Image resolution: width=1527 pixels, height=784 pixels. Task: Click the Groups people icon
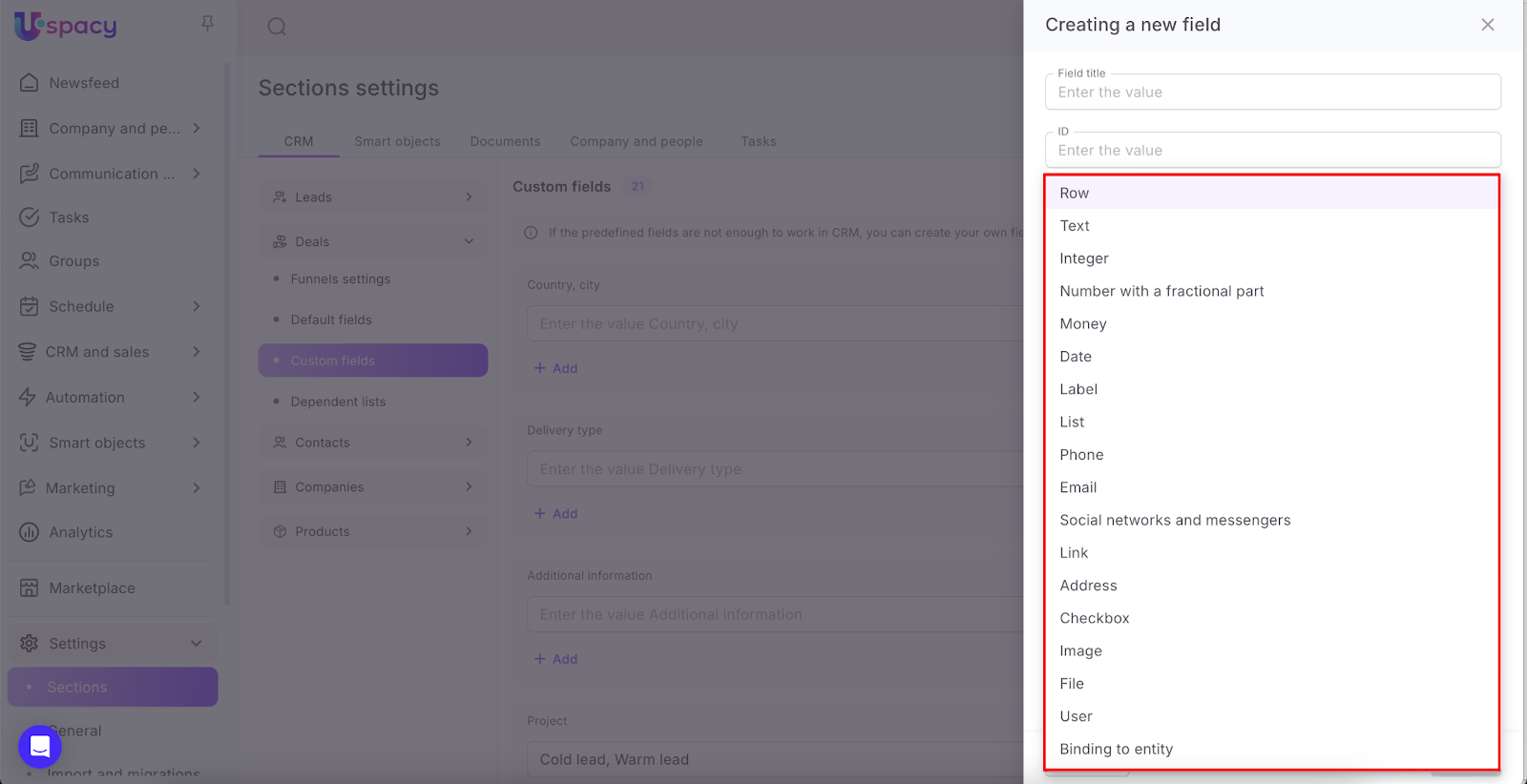click(x=30, y=261)
